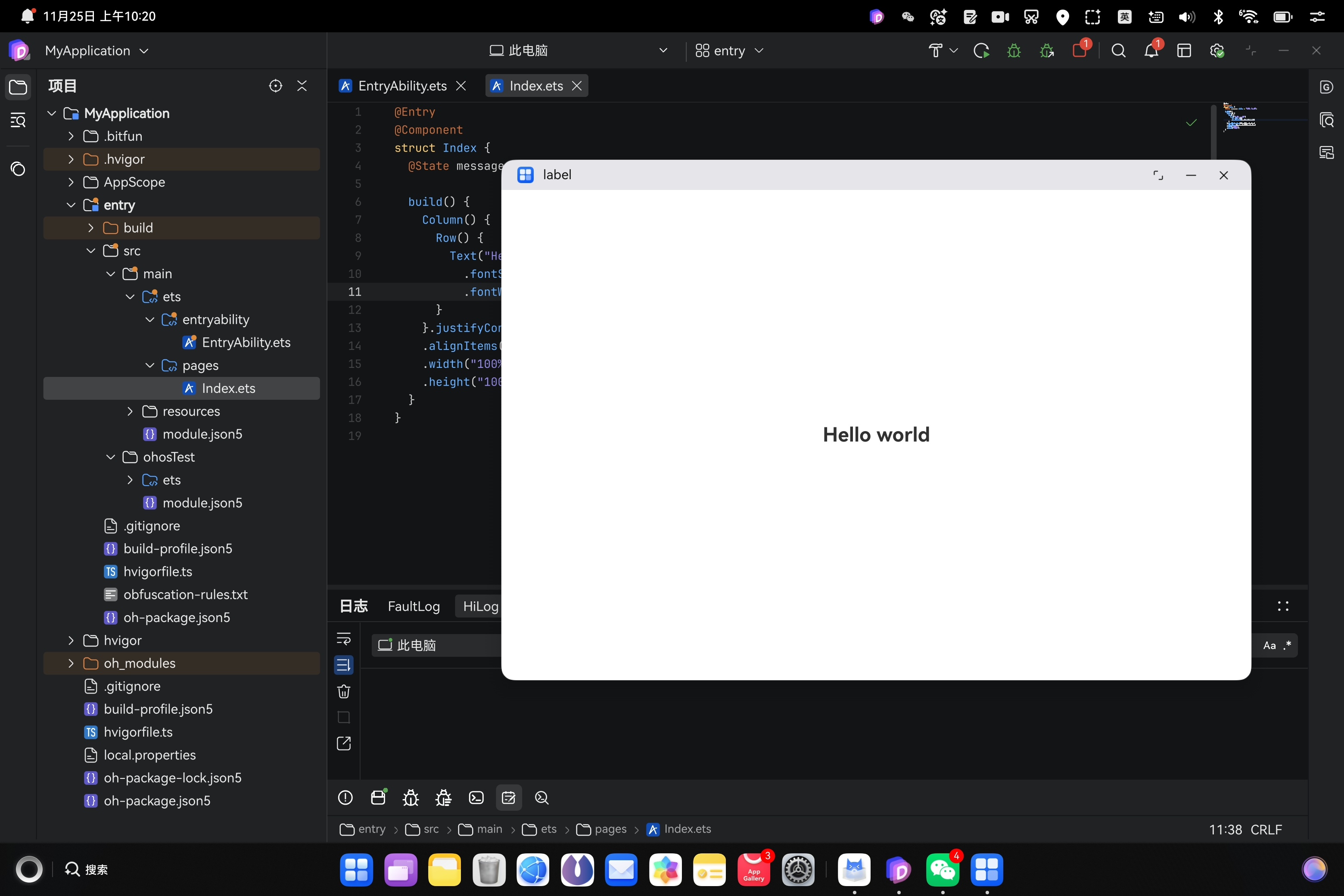1344x896 pixels.
Task: Start debugging with the debug bug icon
Action: (x=1014, y=50)
